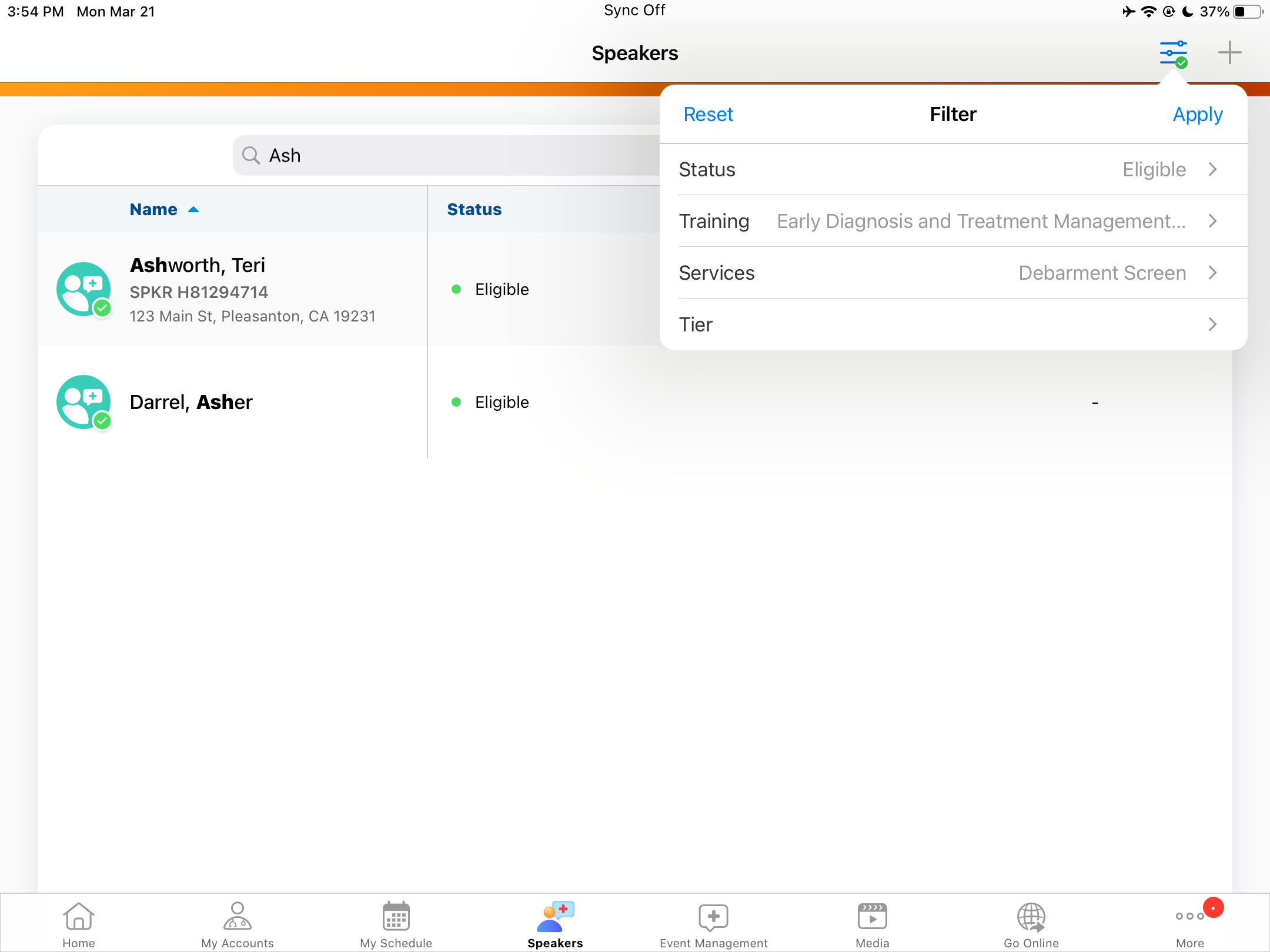Tap the plus icon to add speaker

point(1229,53)
